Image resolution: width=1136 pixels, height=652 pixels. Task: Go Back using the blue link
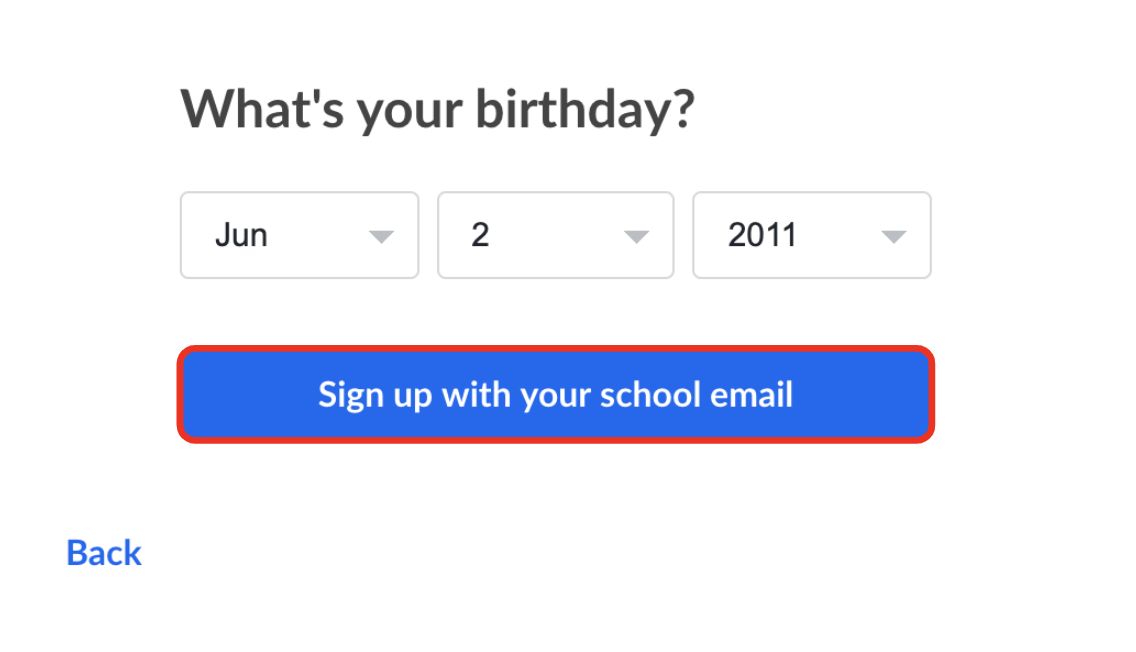[x=104, y=553]
